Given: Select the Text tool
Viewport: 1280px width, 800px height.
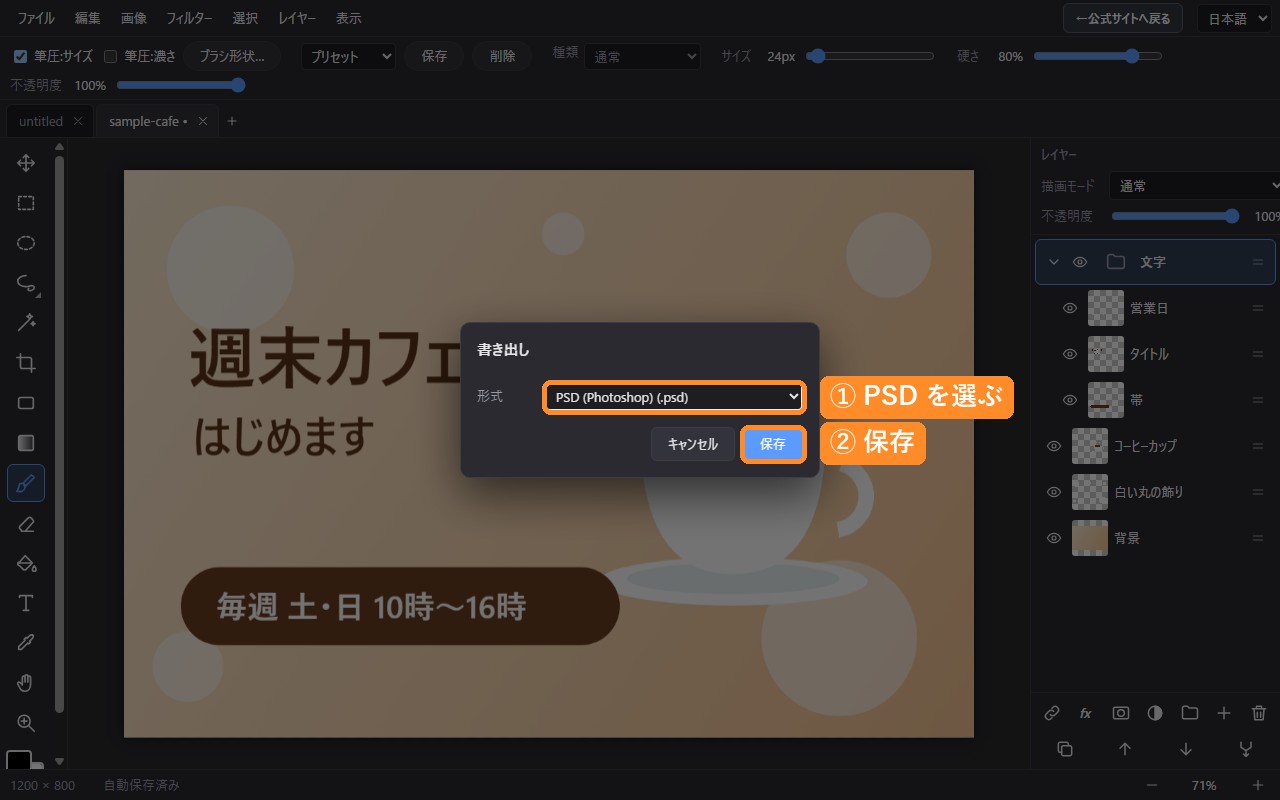Looking at the screenshot, I should coord(26,603).
